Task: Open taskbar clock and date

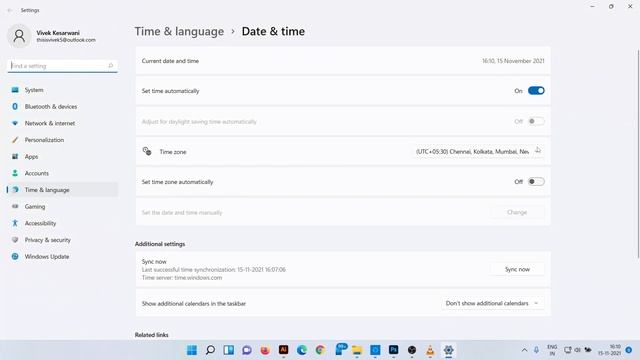Action: click(x=610, y=350)
